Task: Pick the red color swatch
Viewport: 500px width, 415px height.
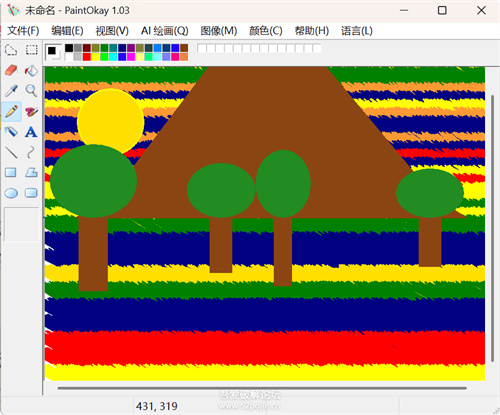Action: (87, 57)
